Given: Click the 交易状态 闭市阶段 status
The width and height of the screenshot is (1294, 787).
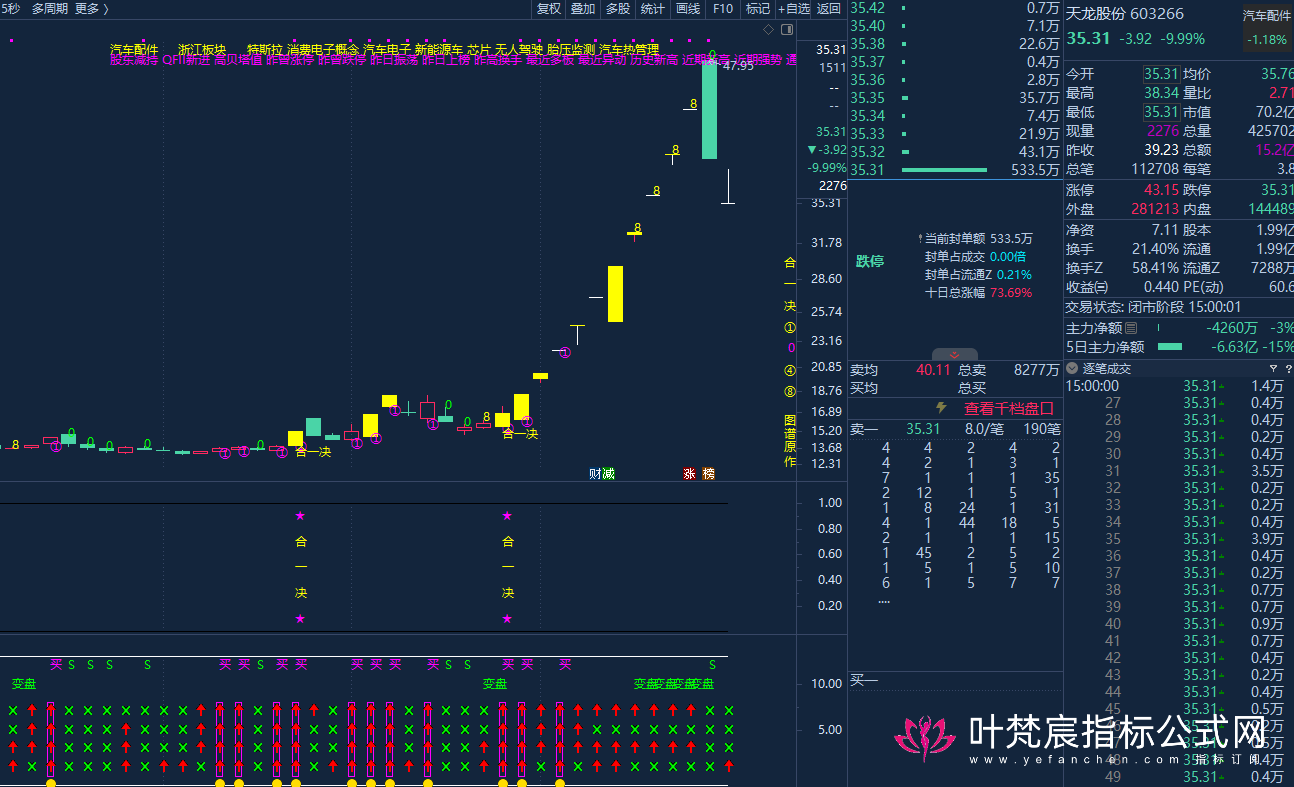Looking at the screenshot, I should [1153, 308].
